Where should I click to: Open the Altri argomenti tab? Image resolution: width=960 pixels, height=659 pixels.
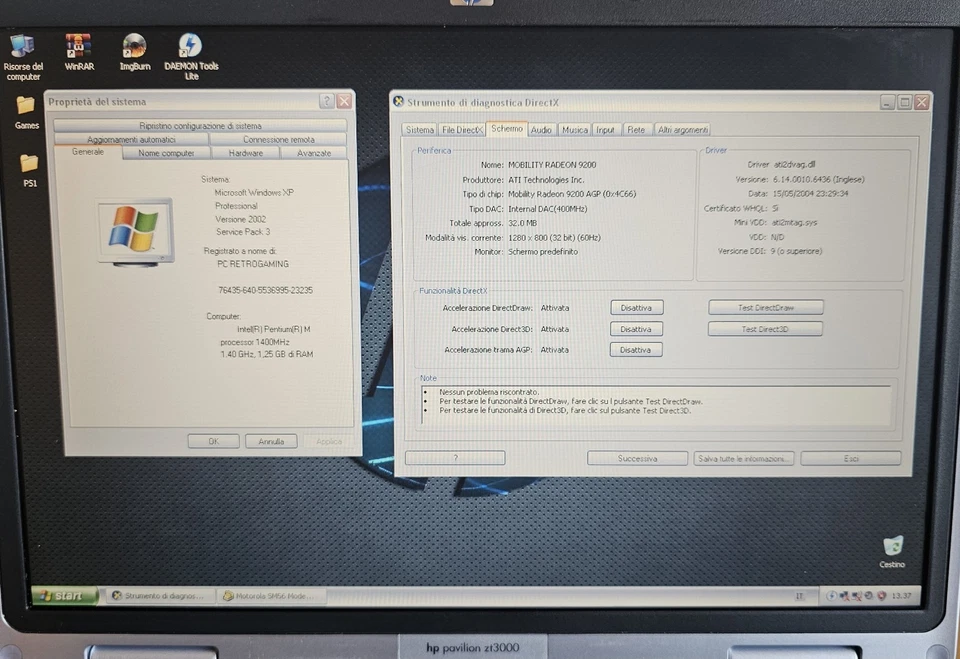click(x=683, y=130)
